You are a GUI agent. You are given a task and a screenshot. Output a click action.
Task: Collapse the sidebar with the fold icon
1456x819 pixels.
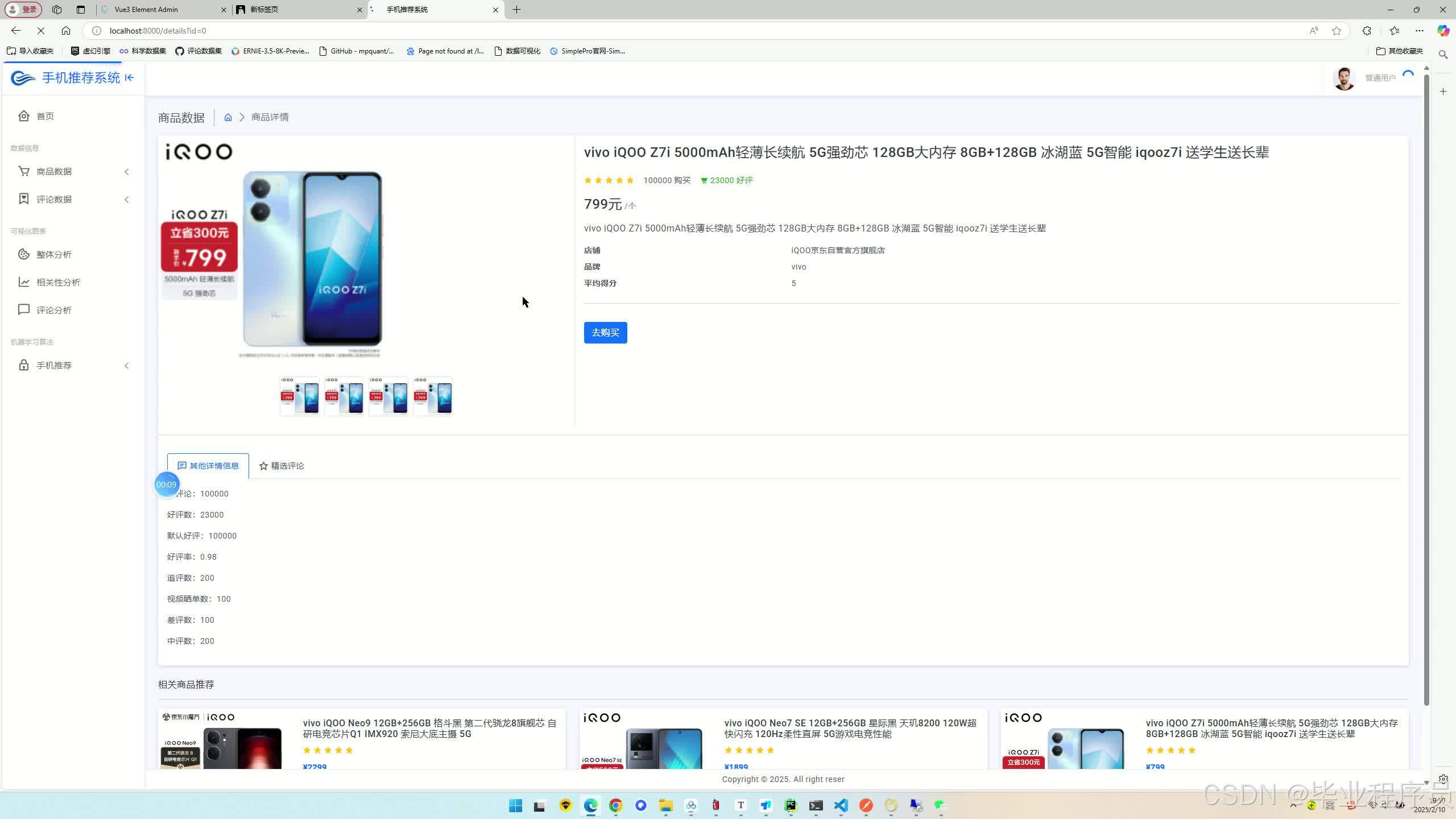click(x=130, y=78)
